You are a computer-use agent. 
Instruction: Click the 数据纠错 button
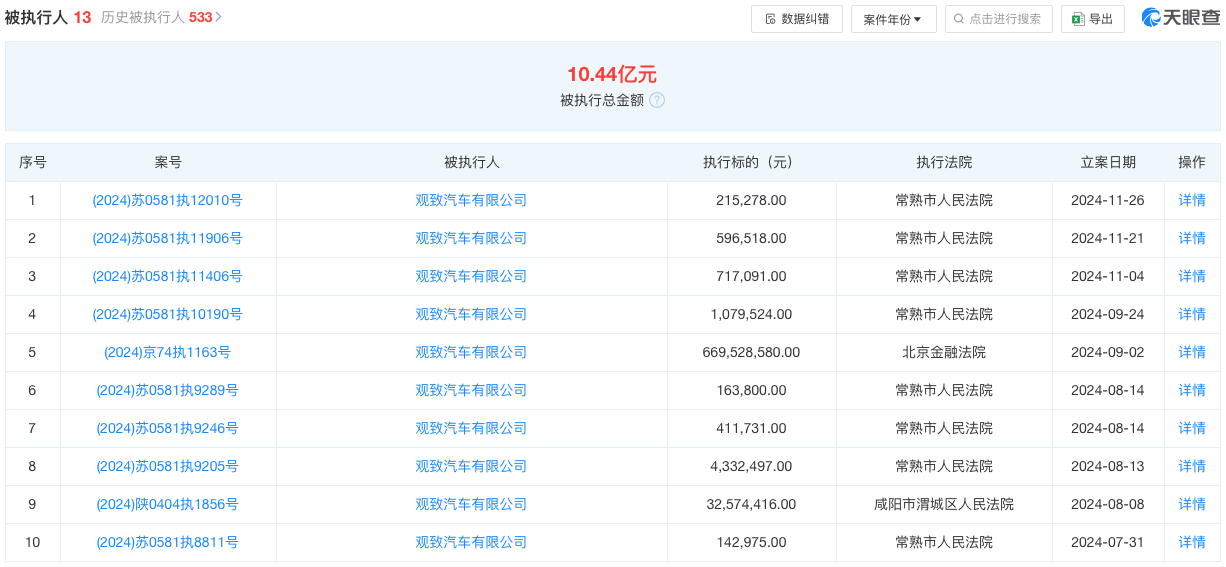click(x=797, y=19)
